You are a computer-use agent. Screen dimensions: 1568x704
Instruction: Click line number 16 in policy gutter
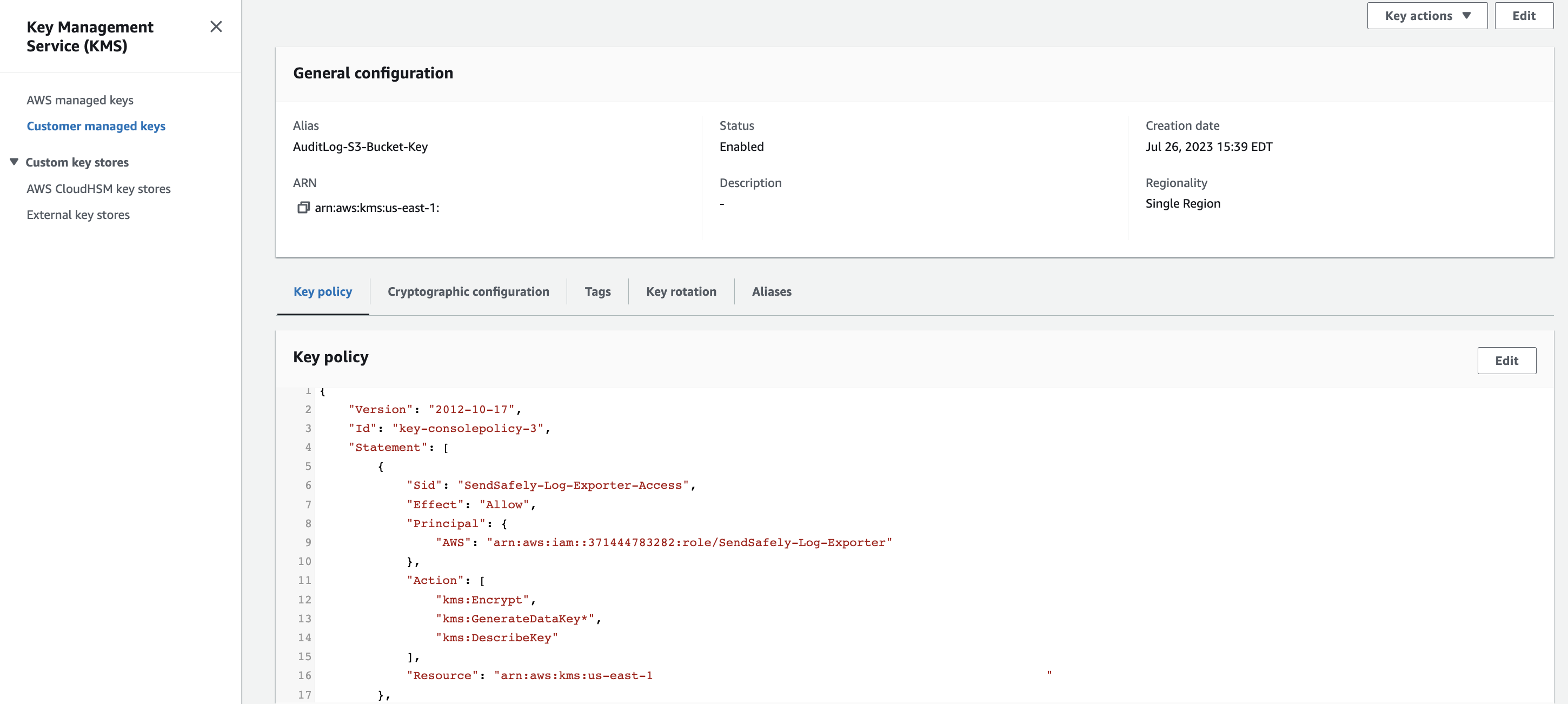(x=304, y=675)
